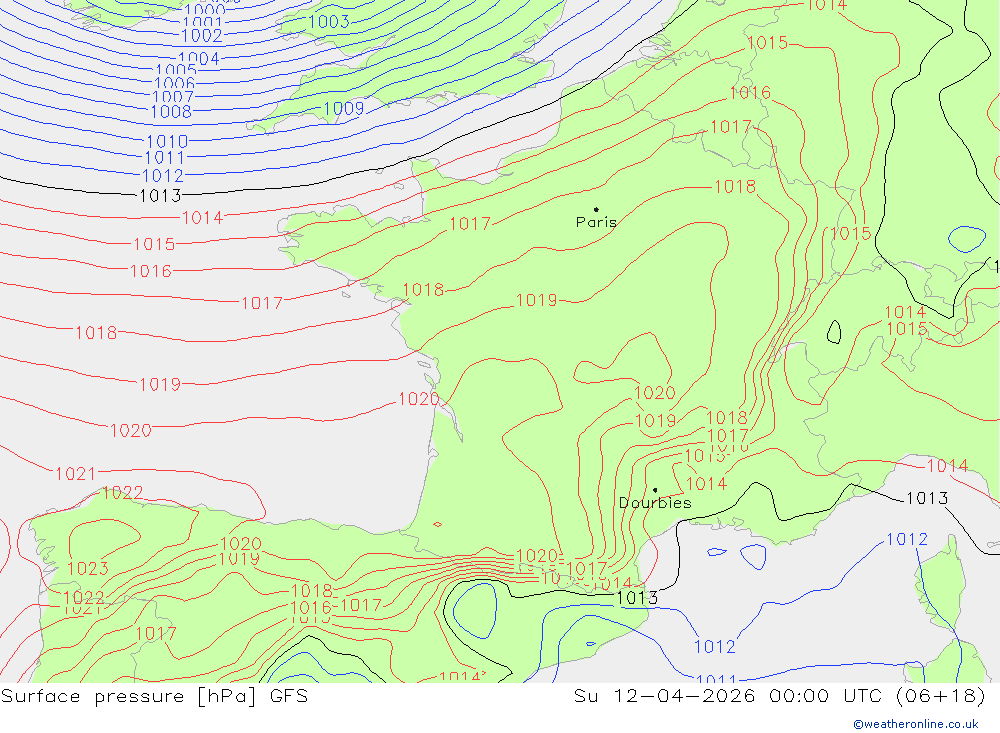The height and width of the screenshot is (733, 1000).
Task: Click the Dourbies location label
Action: tap(655, 503)
